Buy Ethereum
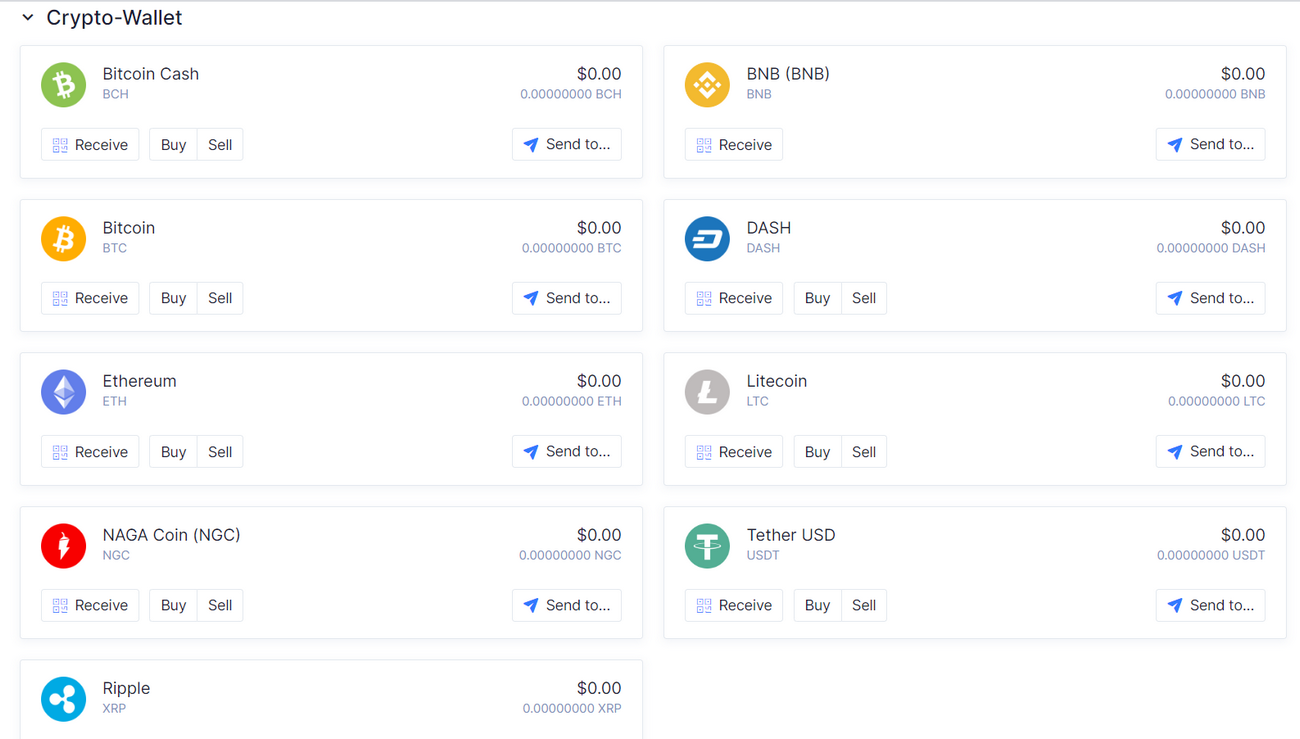This screenshot has width=1300, height=739. (173, 452)
